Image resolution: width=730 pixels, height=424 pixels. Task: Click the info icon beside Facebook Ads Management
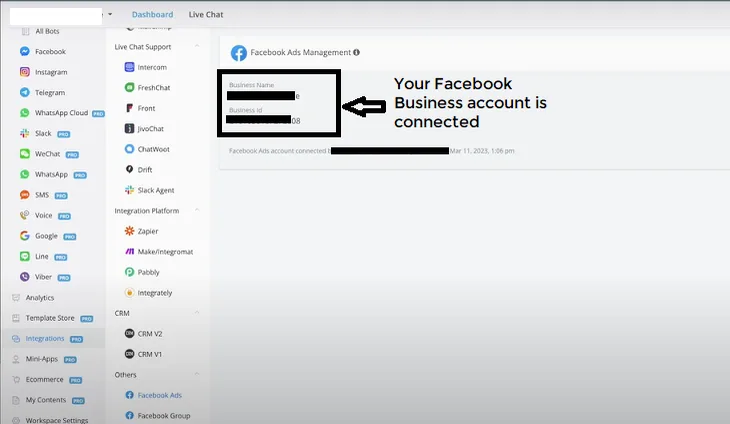pos(357,52)
